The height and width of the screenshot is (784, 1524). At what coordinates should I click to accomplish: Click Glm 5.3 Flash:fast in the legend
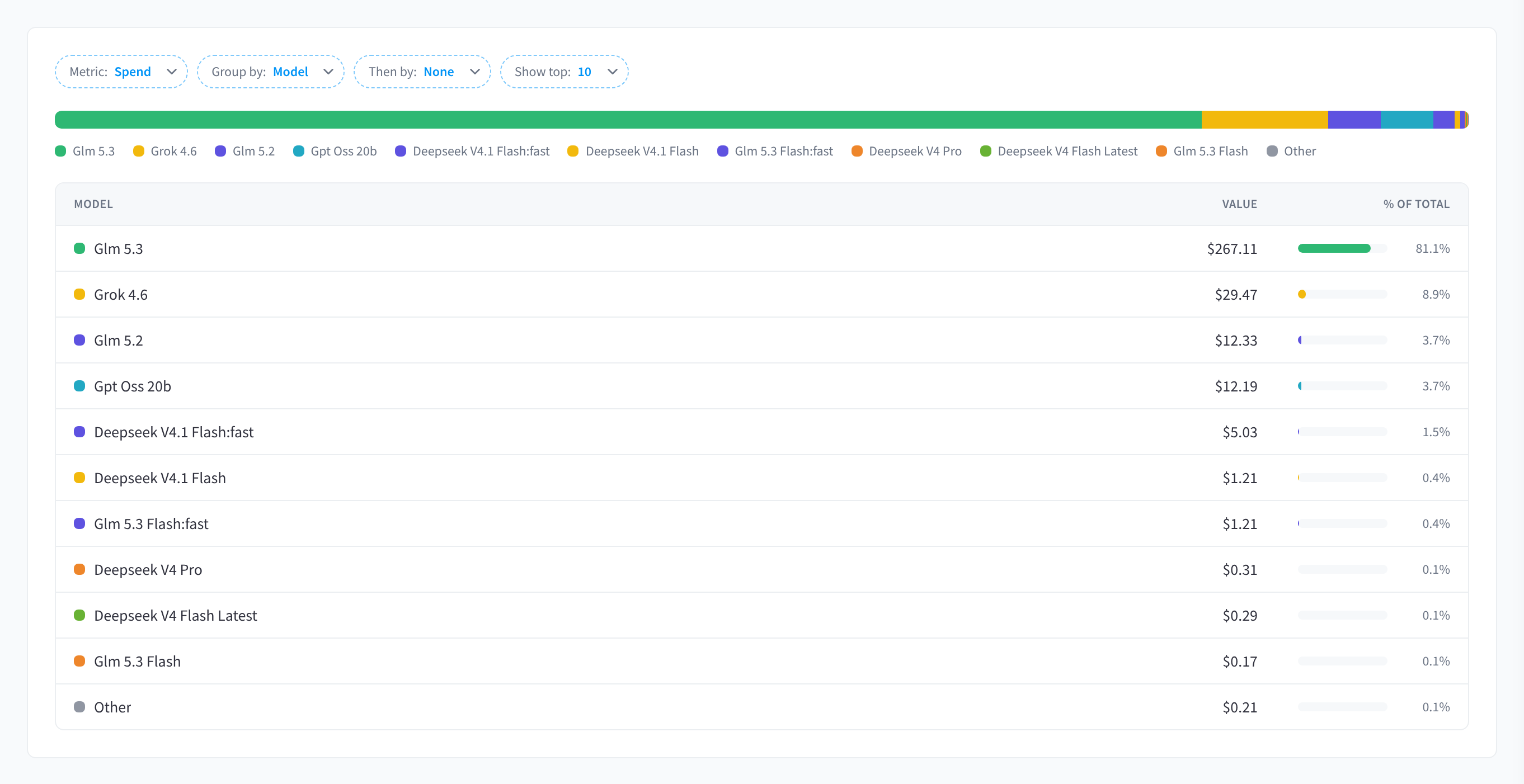(x=775, y=151)
